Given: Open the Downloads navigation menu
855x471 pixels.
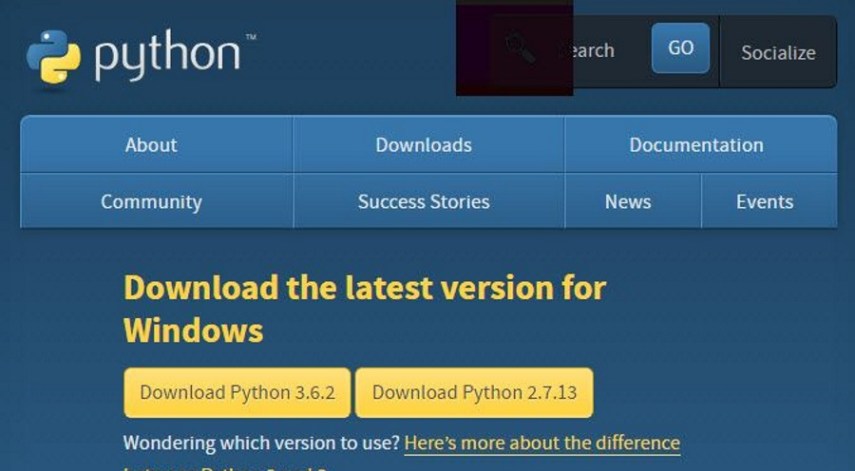Looking at the screenshot, I should (423, 145).
